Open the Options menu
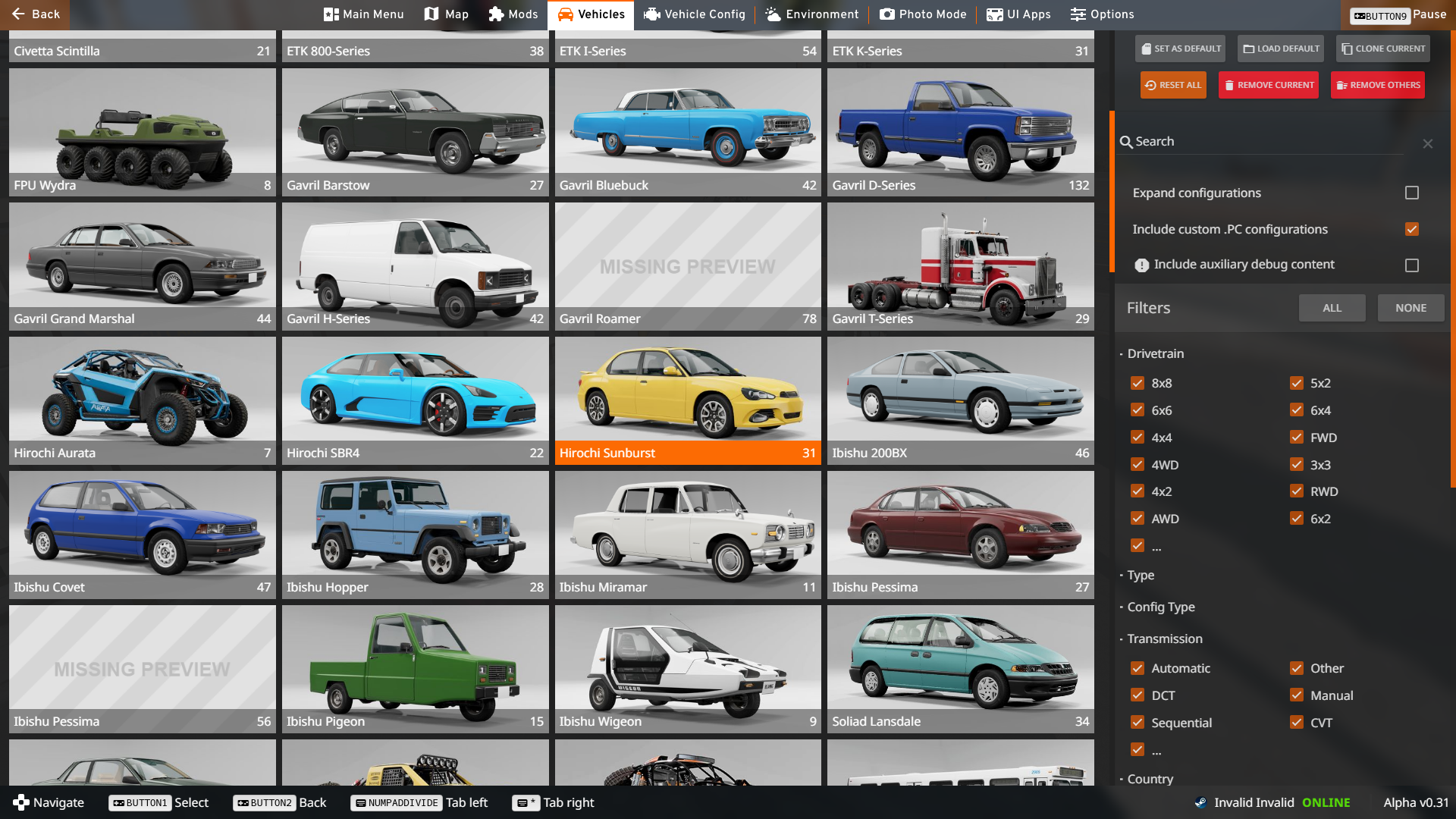The width and height of the screenshot is (1456, 819). (x=1102, y=14)
